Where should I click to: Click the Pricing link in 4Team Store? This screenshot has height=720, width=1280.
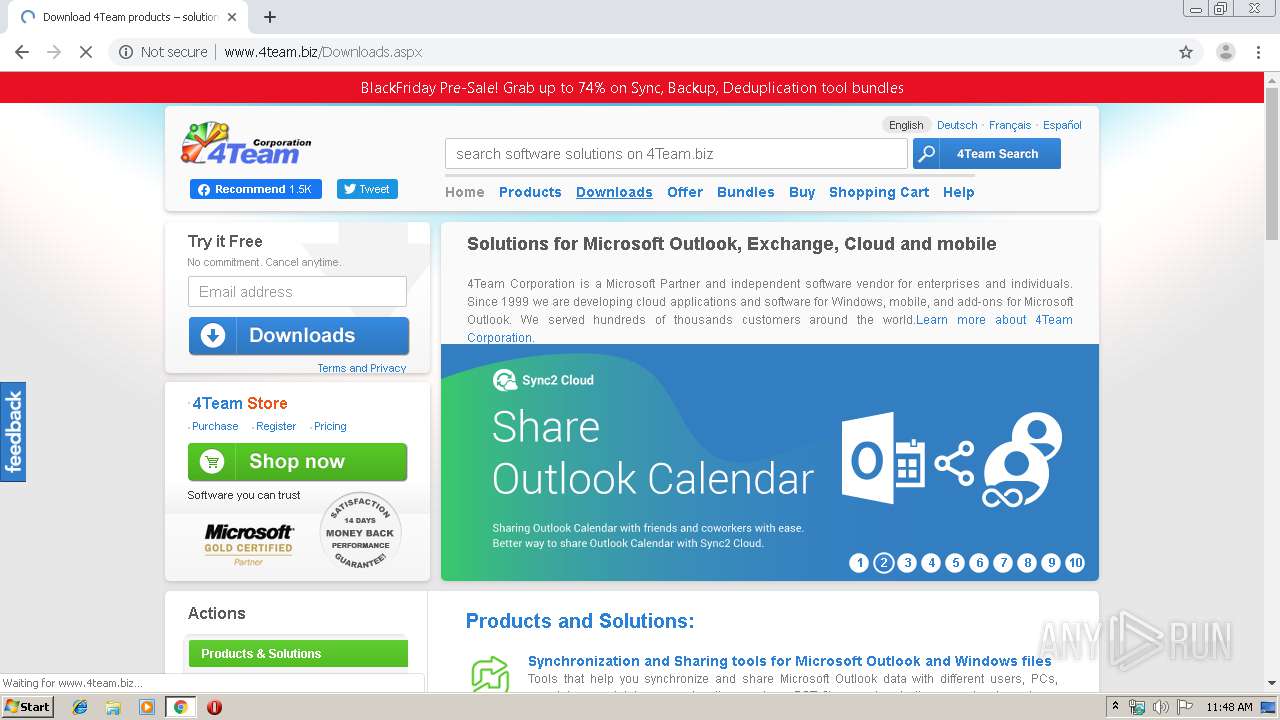(x=330, y=426)
